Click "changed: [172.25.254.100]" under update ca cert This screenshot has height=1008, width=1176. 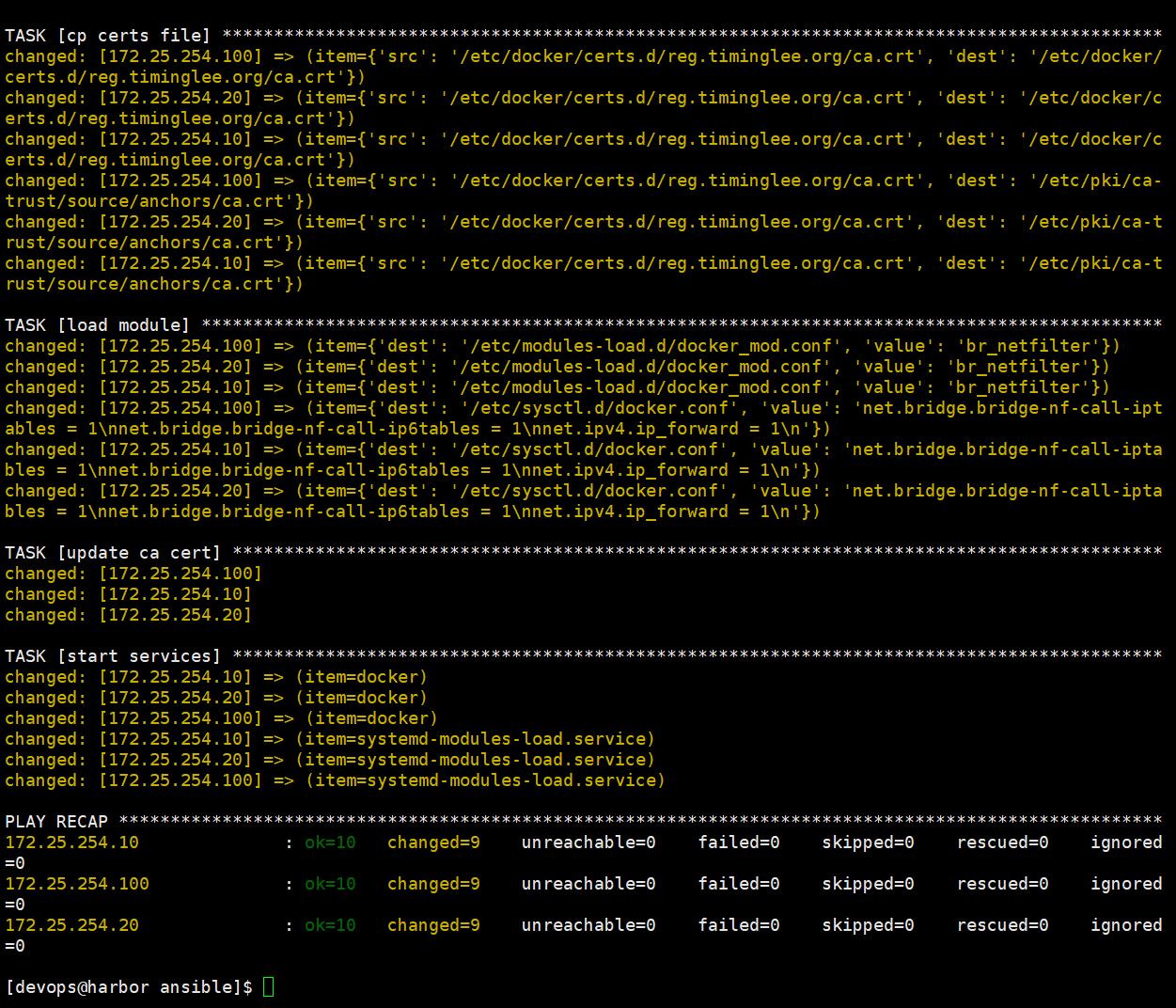[133, 574]
